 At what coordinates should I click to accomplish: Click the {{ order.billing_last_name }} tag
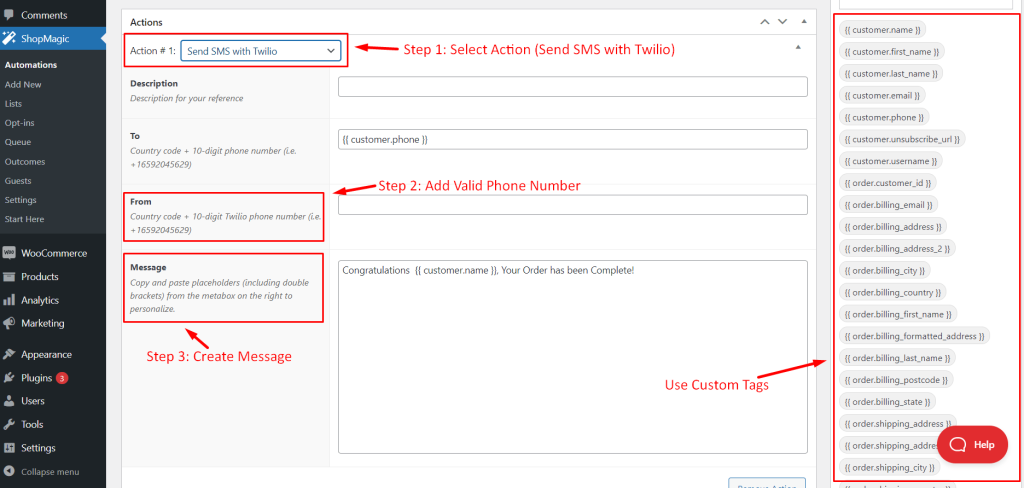click(897, 358)
